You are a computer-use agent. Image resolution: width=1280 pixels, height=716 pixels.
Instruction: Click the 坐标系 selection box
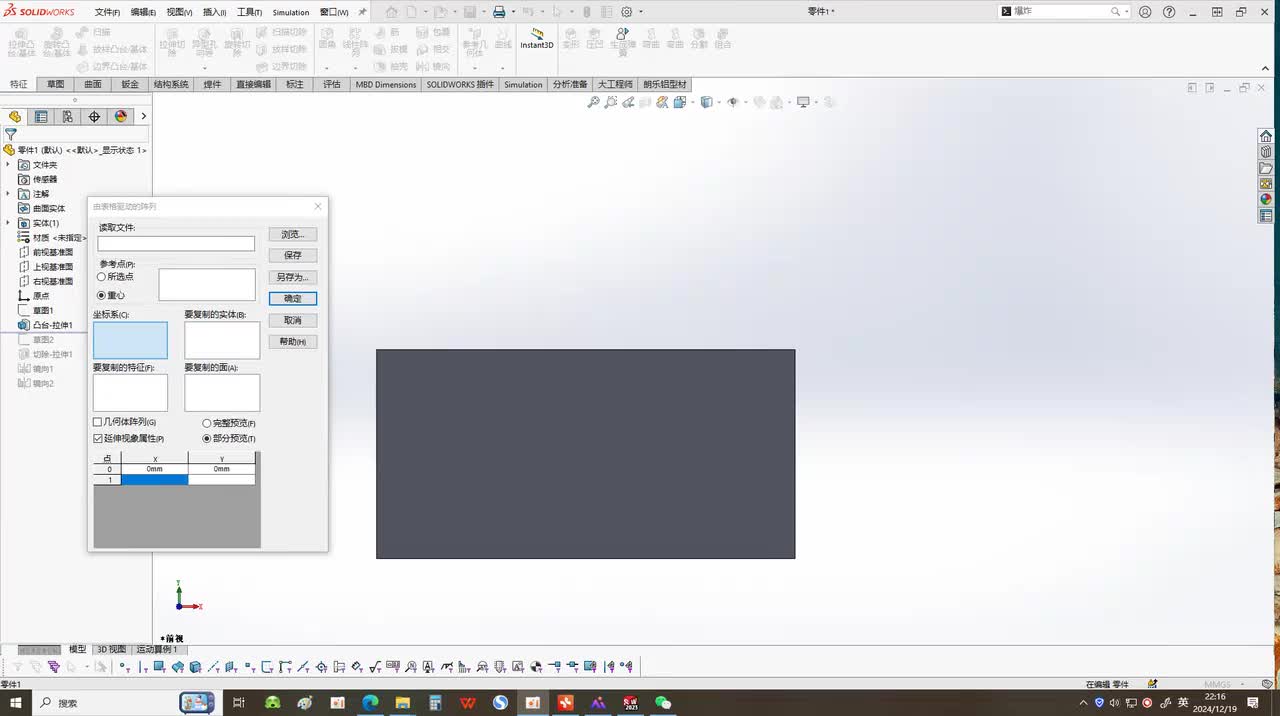click(x=130, y=340)
